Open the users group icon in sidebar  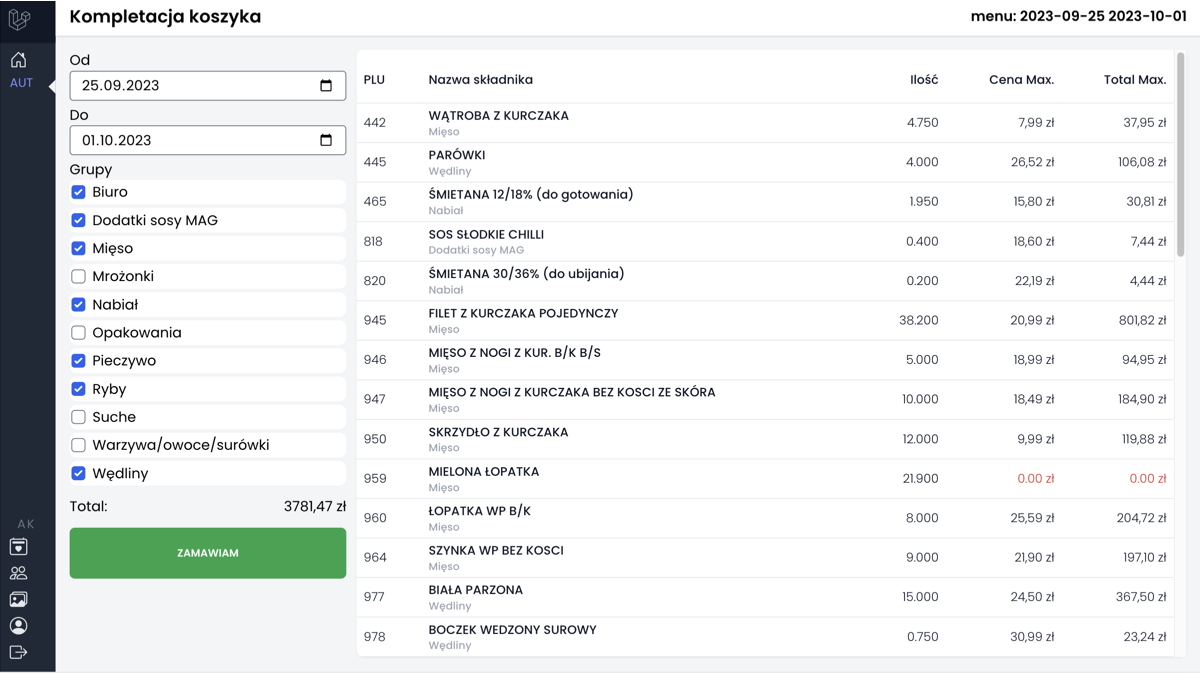click(18, 573)
